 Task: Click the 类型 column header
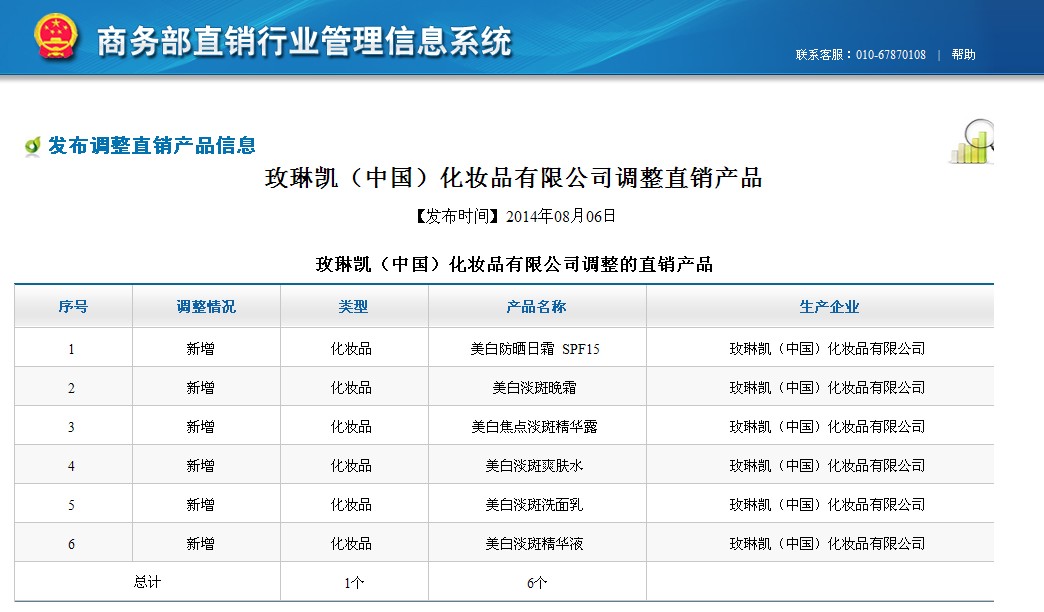pos(353,306)
